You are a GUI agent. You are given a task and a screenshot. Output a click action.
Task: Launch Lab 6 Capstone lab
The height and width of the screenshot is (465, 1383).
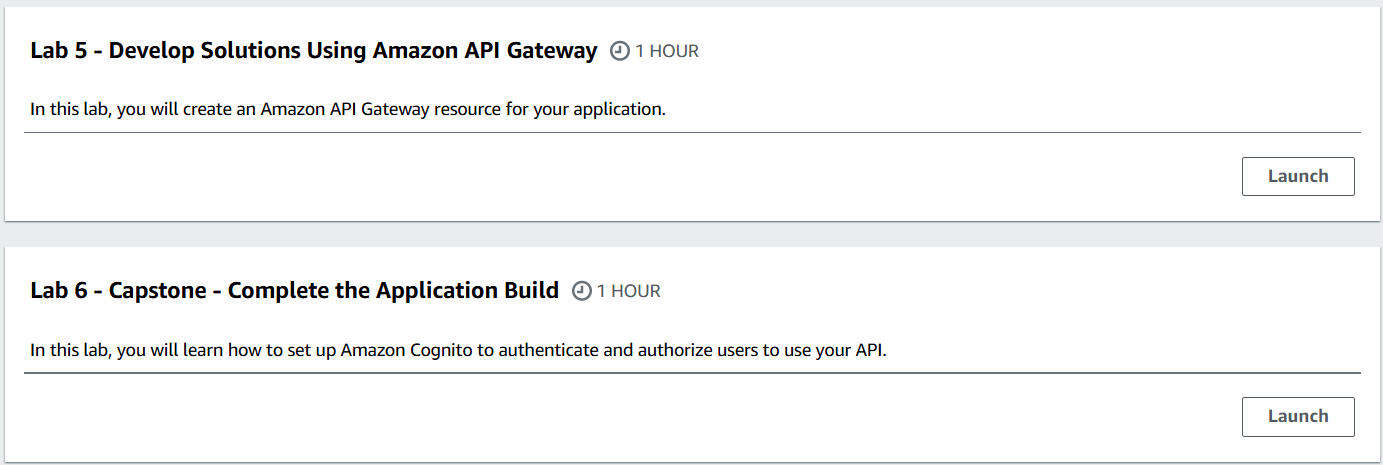[x=1298, y=416]
